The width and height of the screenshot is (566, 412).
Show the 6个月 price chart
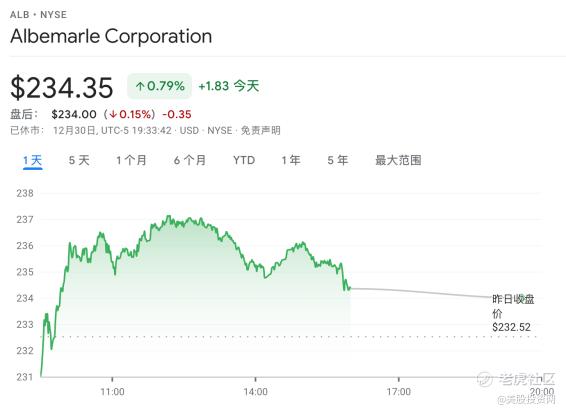coord(190,160)
